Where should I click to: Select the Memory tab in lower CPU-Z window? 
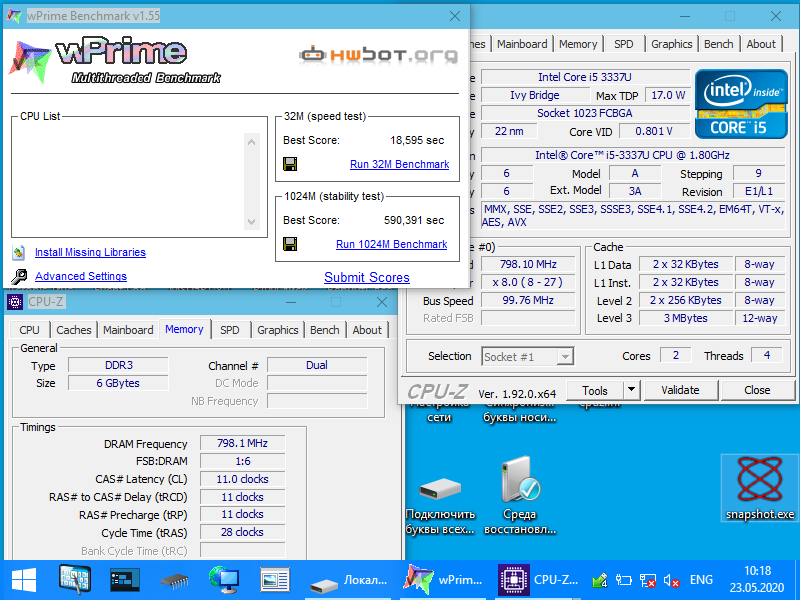[184, 329]
